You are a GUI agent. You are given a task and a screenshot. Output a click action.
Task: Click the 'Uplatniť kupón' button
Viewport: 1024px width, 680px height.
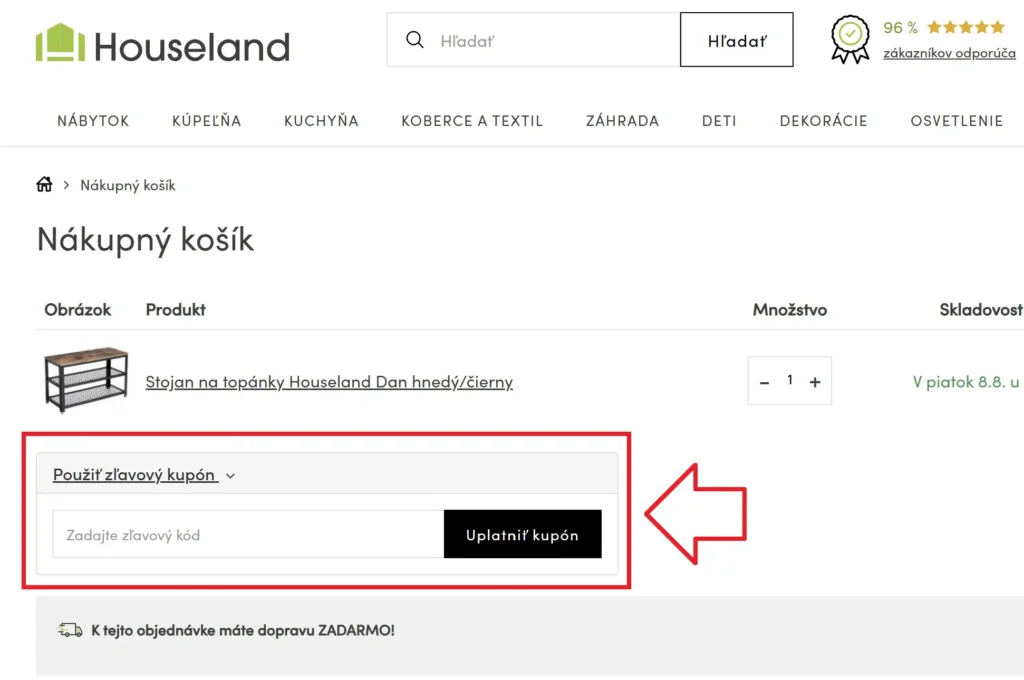(x=522, y=535)
